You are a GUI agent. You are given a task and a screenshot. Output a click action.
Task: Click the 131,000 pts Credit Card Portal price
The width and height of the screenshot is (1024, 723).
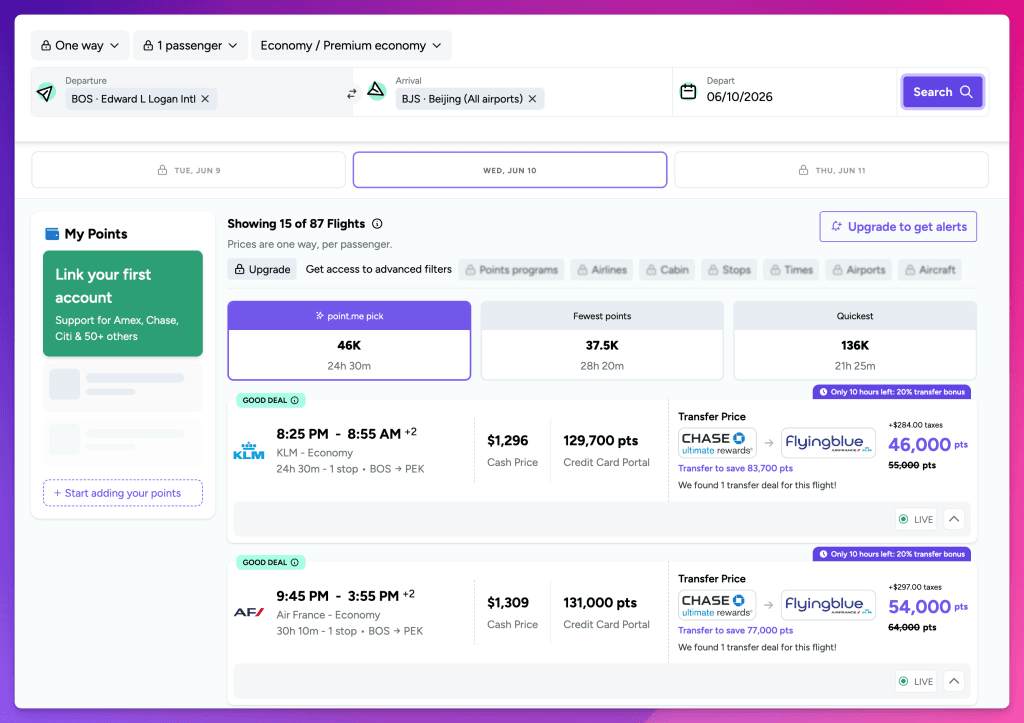[x=600, y=603]
